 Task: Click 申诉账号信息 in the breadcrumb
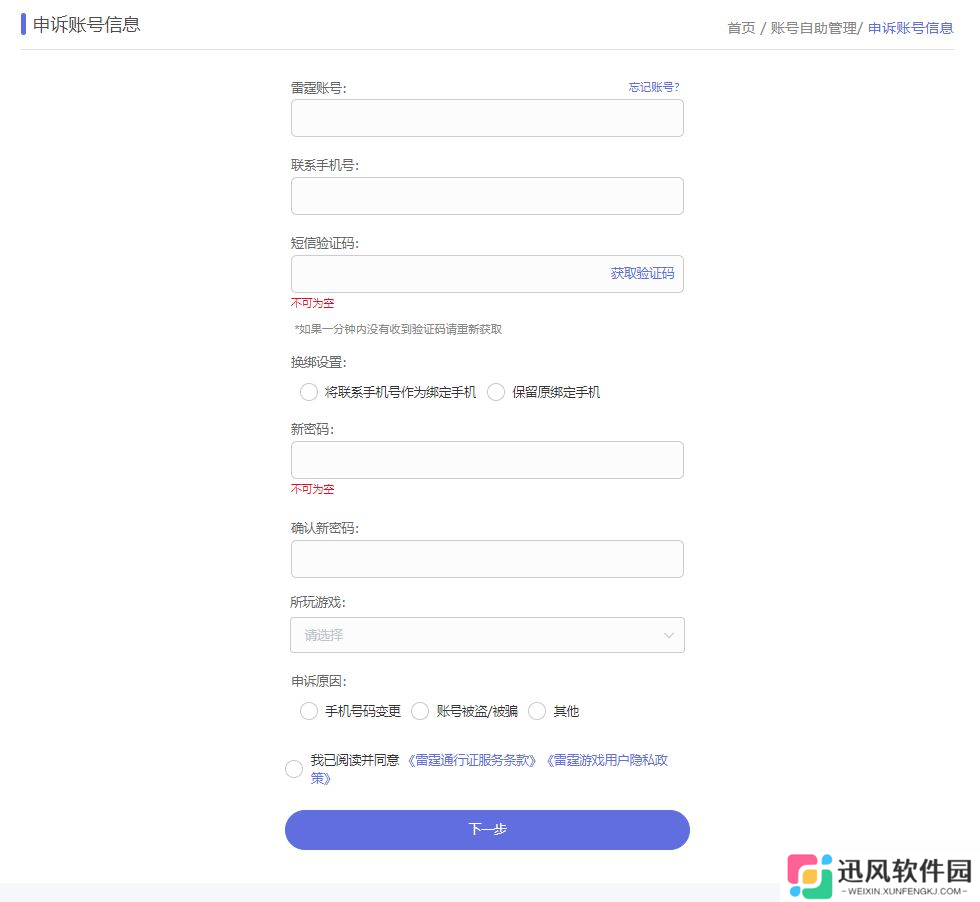(910, 28)
